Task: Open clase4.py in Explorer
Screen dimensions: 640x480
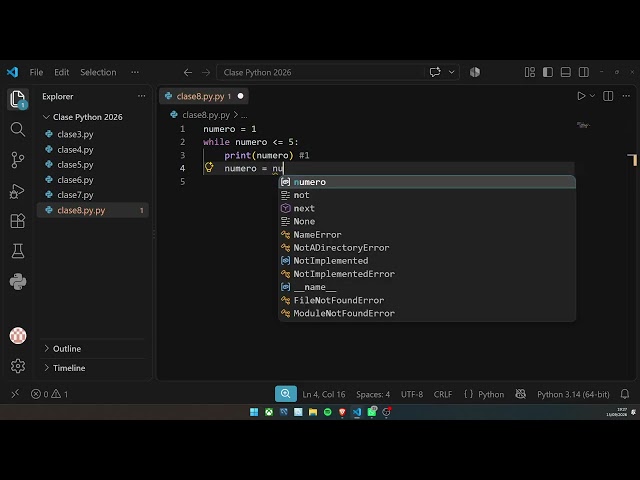Action: 75,150
